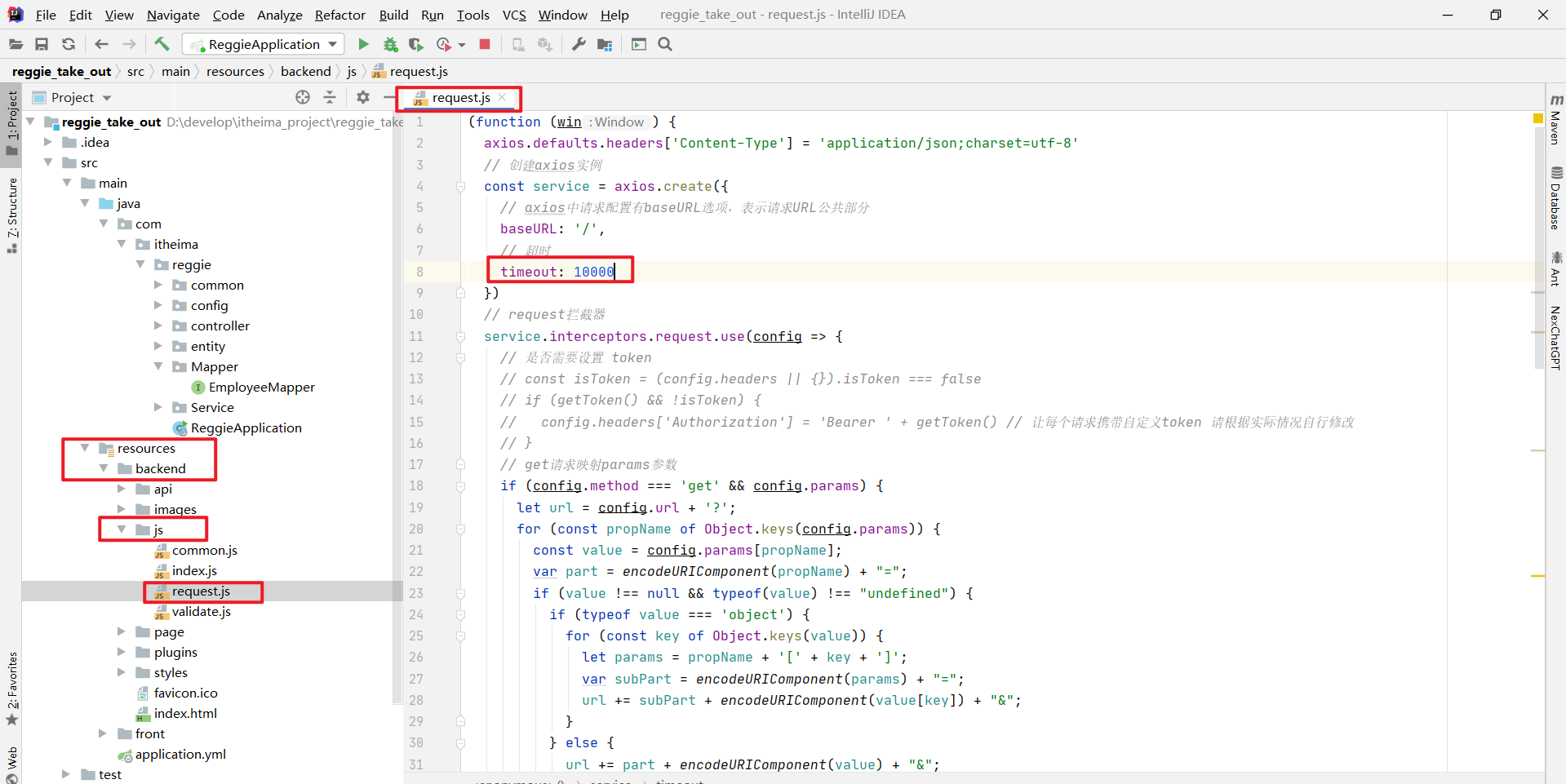
Task: Fold function block at line 4
Action: (460, 187)
